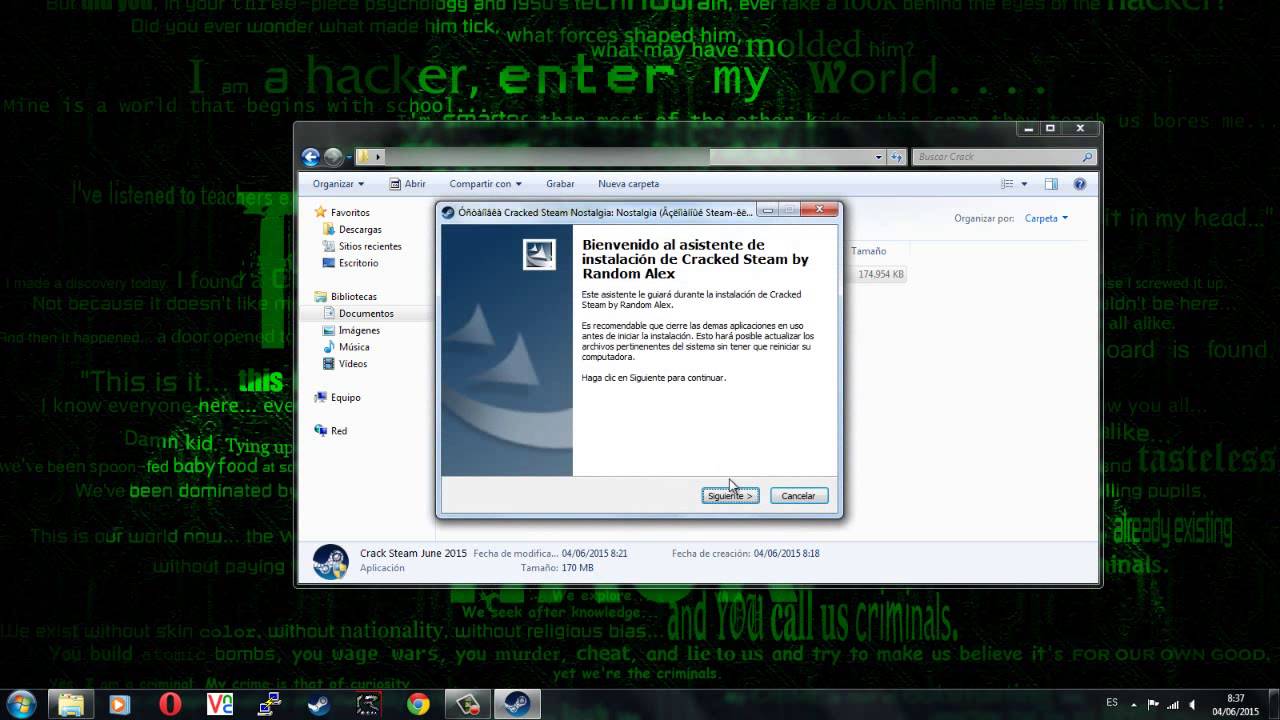Open volume control tray icon

1192,704
